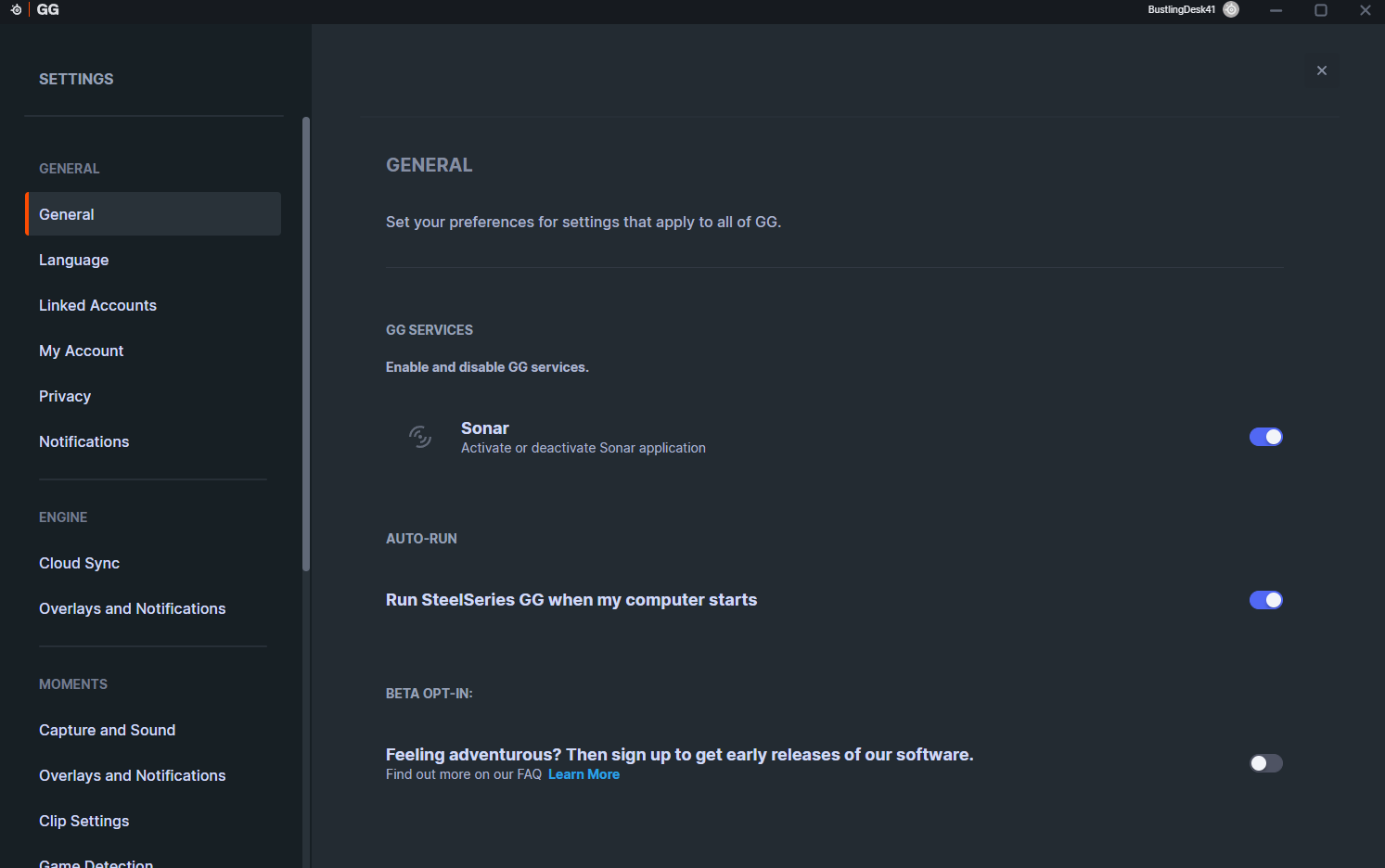This screenshot has width=1385, height=868.
Task: Follow the Learn More FAQ link
Action: pos(583,774)
